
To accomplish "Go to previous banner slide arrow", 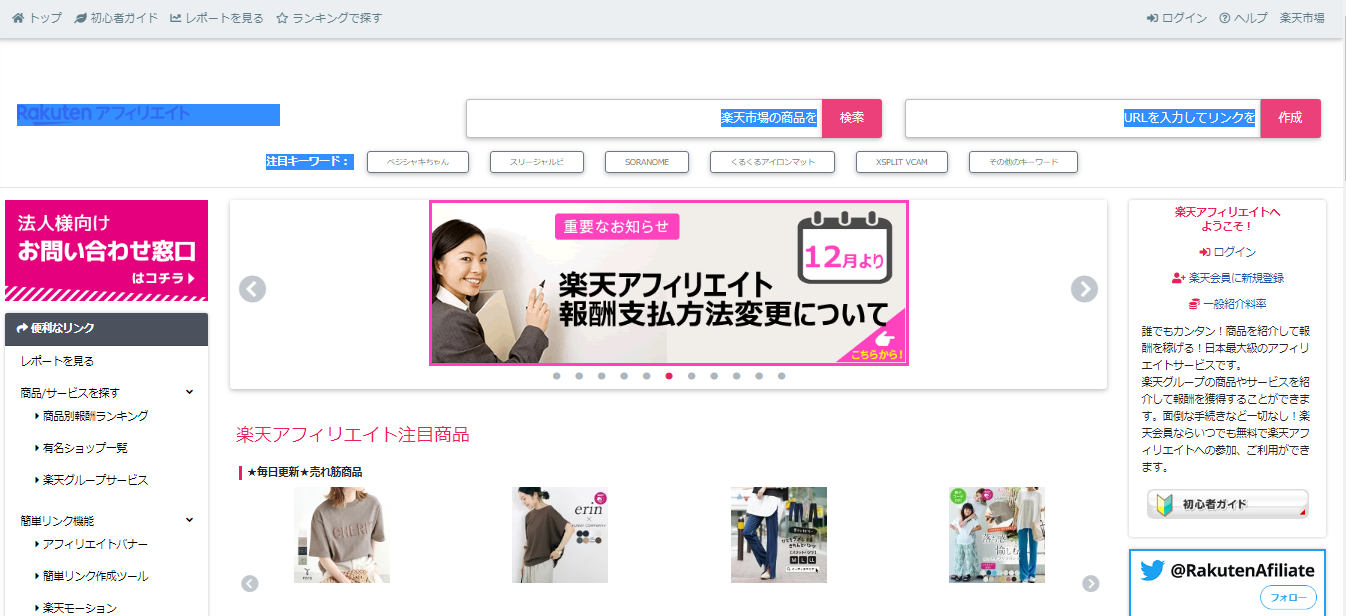I will point(253,289).
